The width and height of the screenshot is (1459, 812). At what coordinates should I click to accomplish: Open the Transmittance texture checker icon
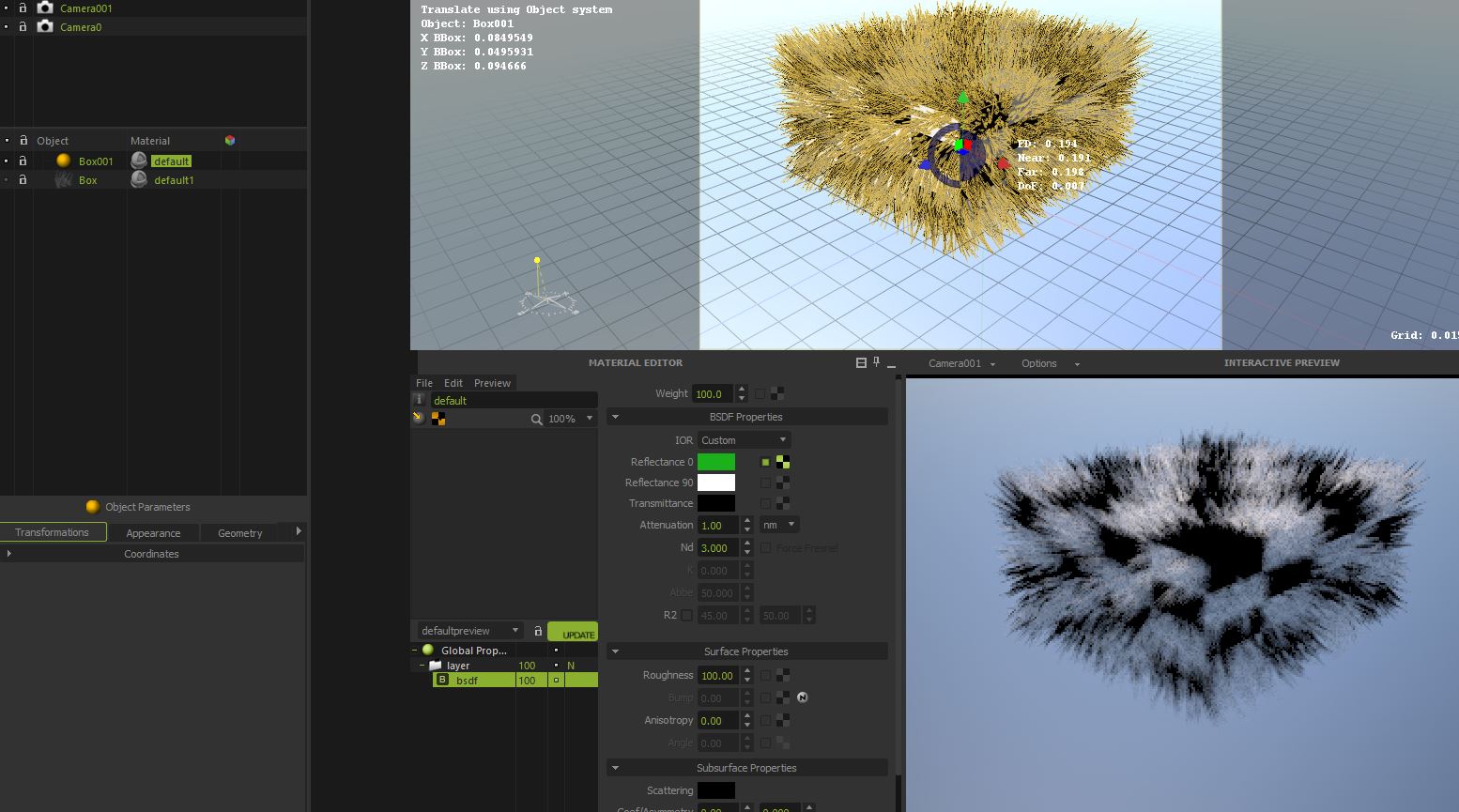(x=782, y=503)
